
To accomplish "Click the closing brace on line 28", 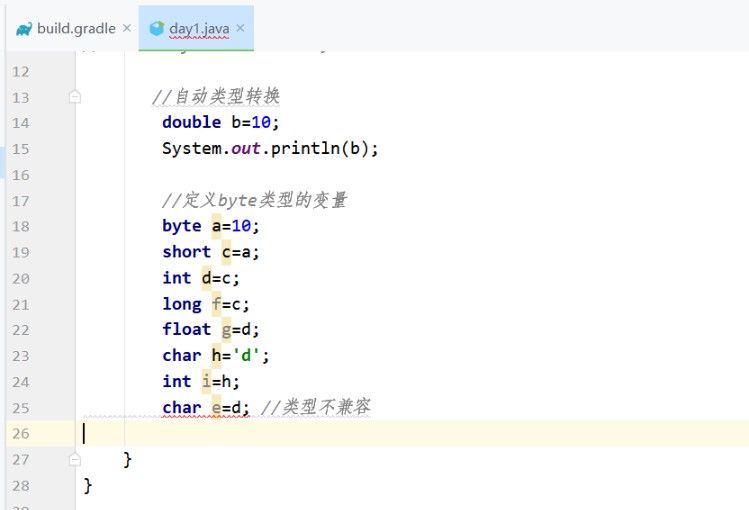I will (87, 486).
